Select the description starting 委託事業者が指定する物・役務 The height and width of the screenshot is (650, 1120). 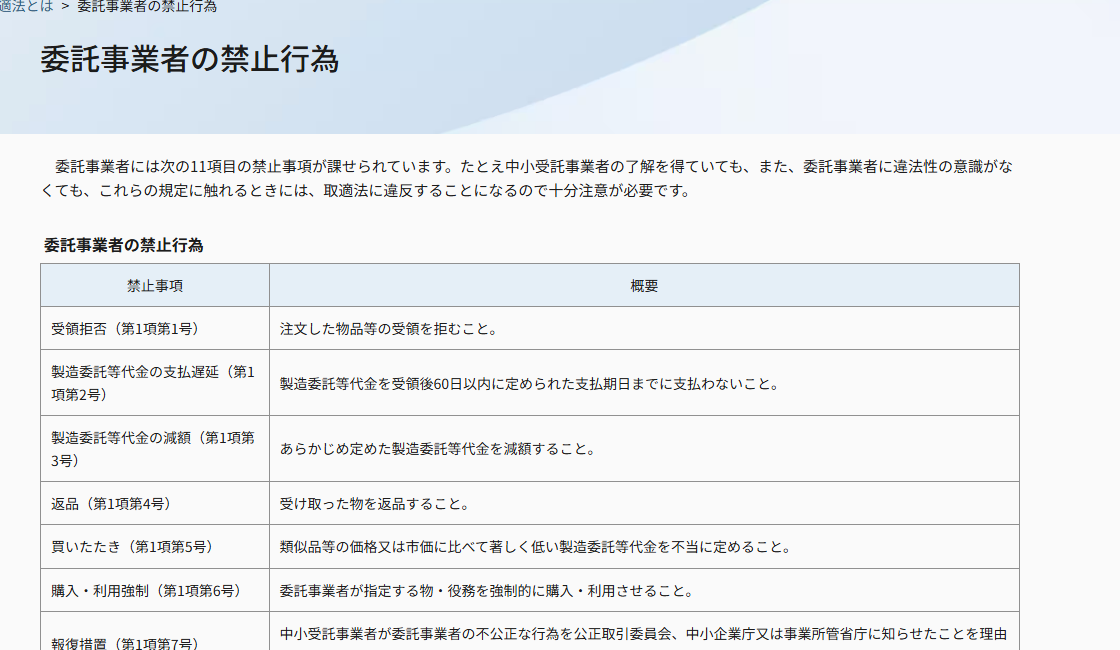[644, 591]
